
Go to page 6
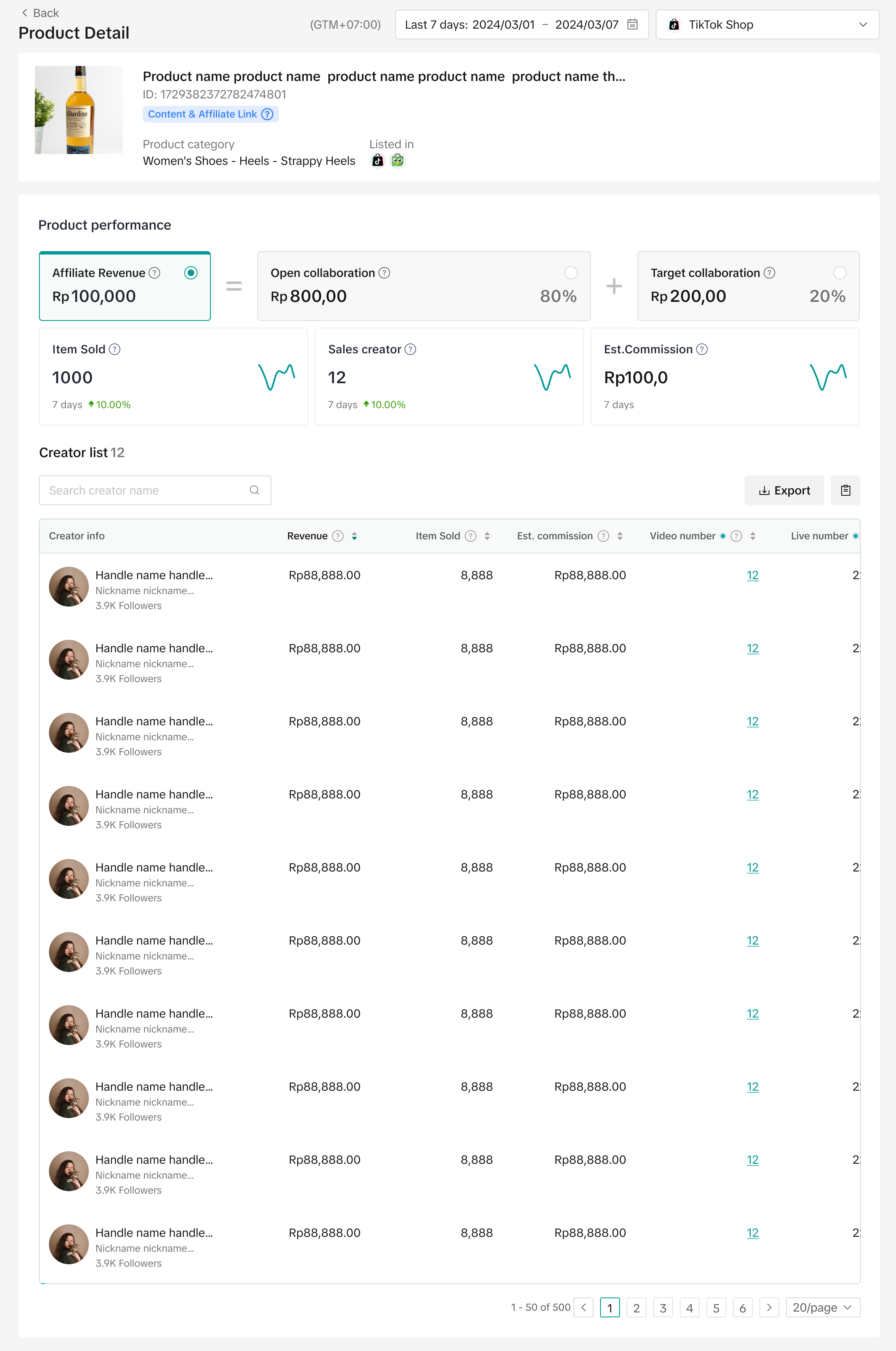coord(742,1307)
